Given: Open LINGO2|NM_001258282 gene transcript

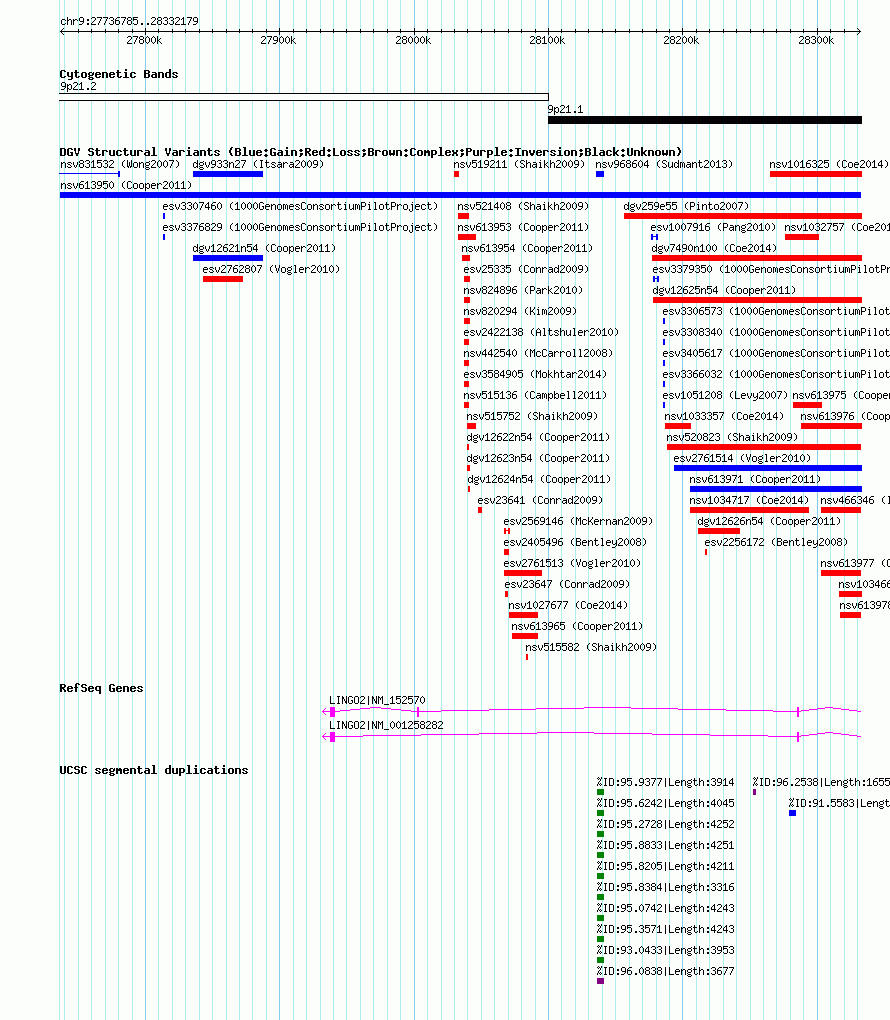Looking at the screenshot, I should 591,736.
